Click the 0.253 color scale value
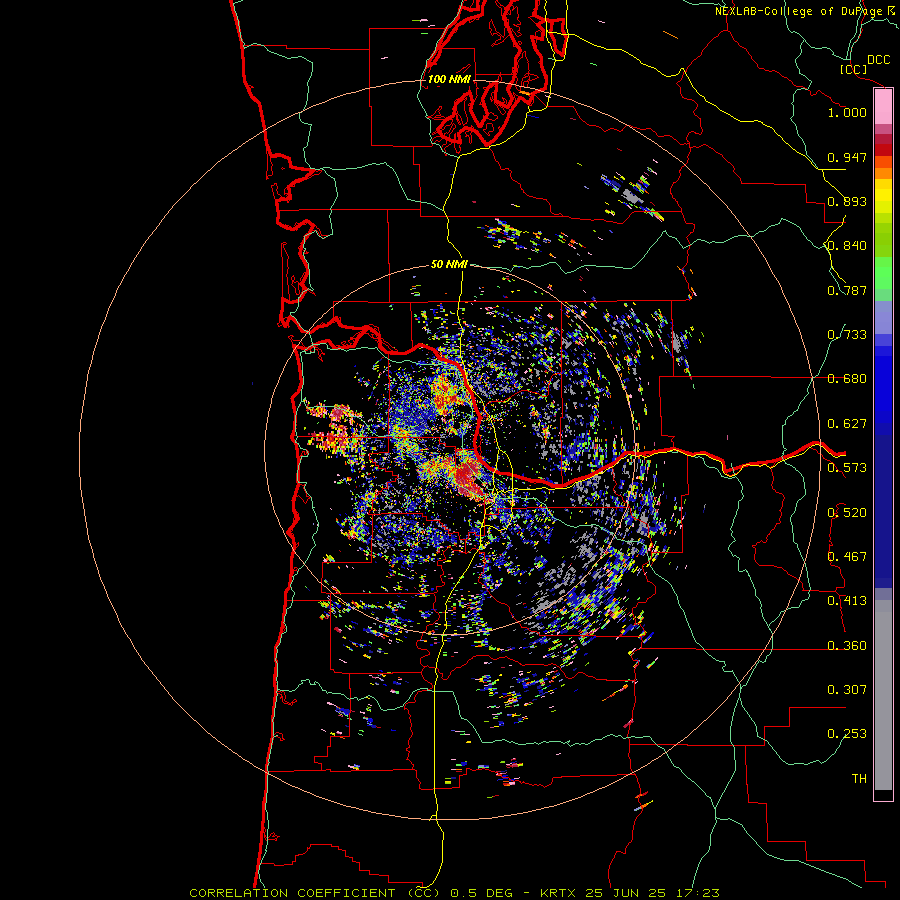Viewport: 900px width, 900px height. (x=847, y=734)
